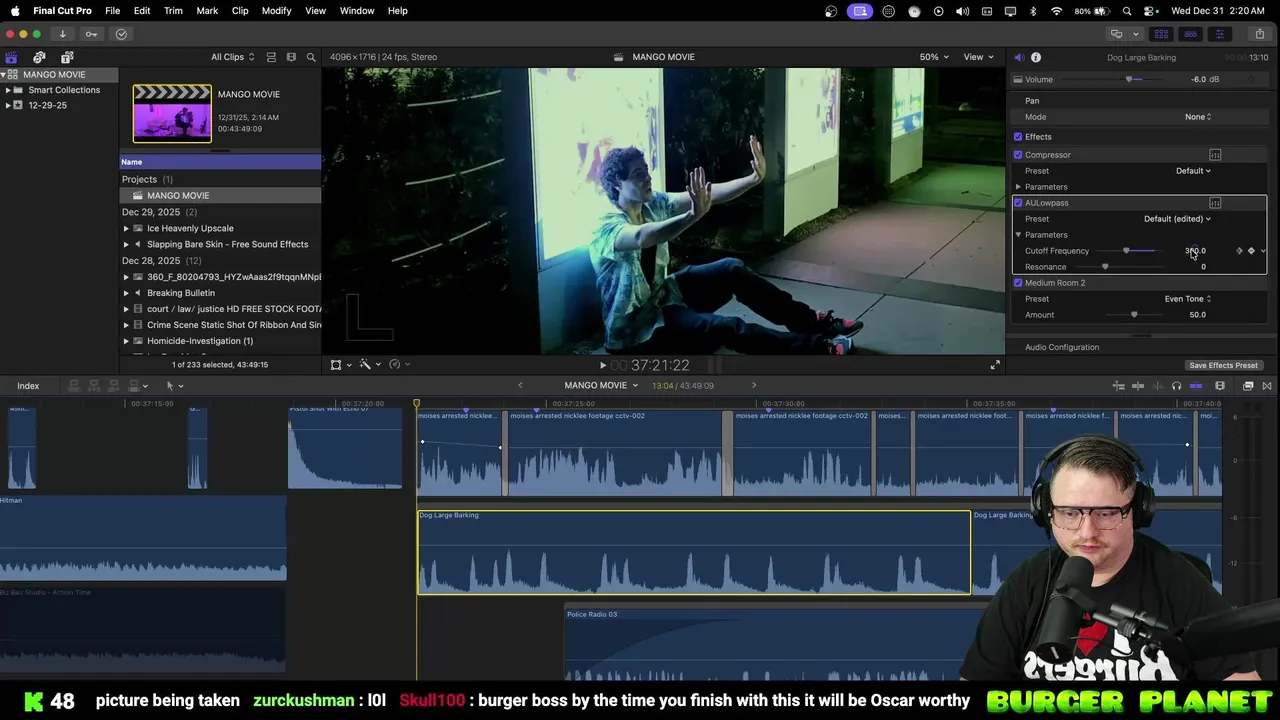Expand Smart Collections folder
This screenshot has height=720, width=1280.
click(x=7, y=90)
